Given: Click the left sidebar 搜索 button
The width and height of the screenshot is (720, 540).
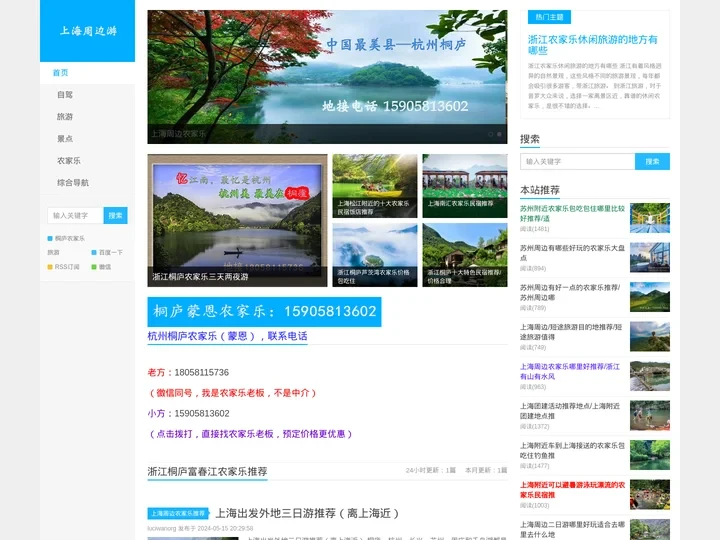Looking at the screenshot, I should 115,215.
